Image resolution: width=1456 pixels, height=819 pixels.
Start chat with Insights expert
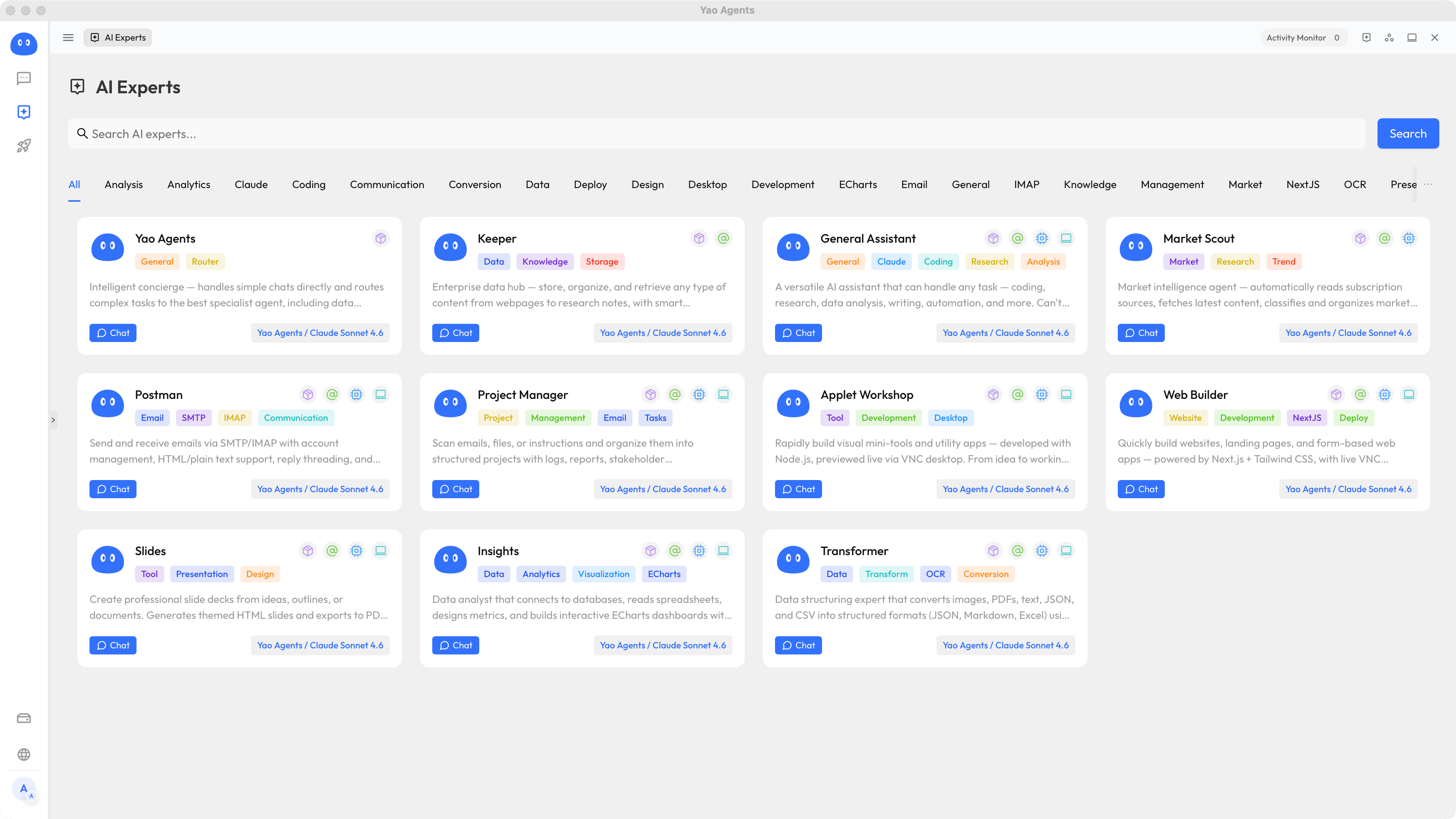pos(455,645)
